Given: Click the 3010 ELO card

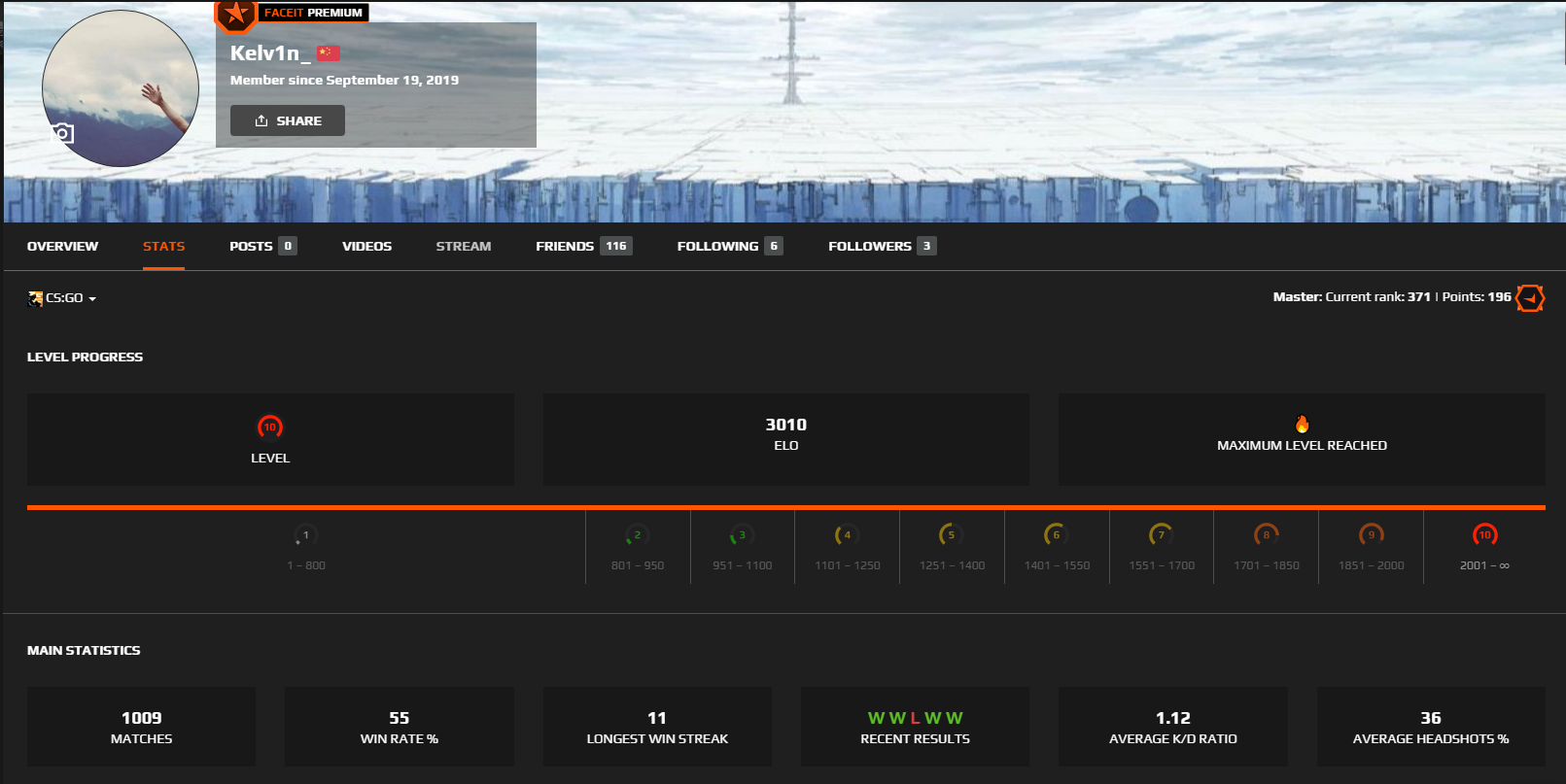Looking at the screenshot, I should coord(786,439).
